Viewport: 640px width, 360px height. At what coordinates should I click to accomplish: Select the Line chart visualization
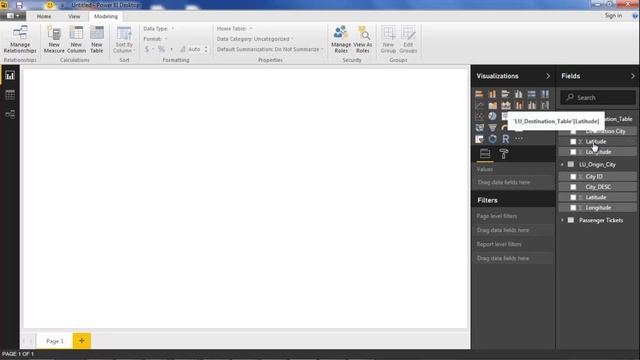[479, 105]
